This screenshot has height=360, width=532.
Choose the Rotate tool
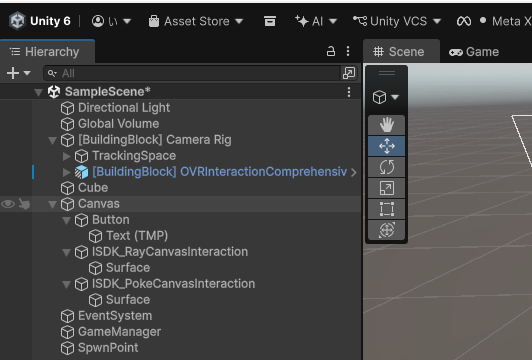(386, 167)
